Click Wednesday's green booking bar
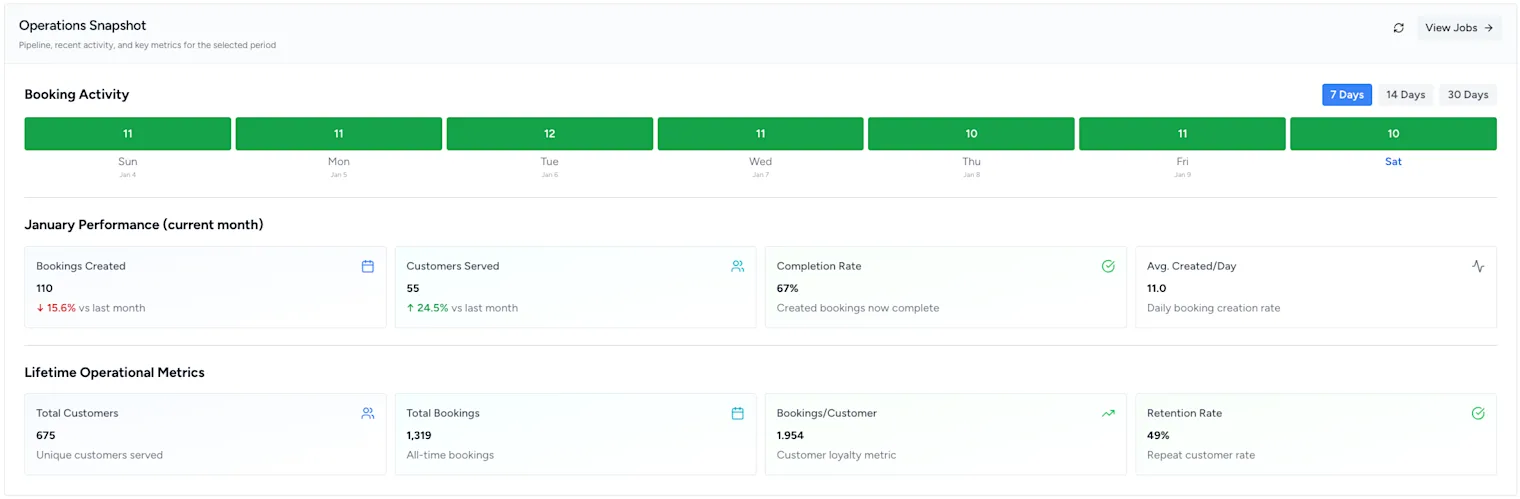1520x499 pixels. tap(761, 134)
